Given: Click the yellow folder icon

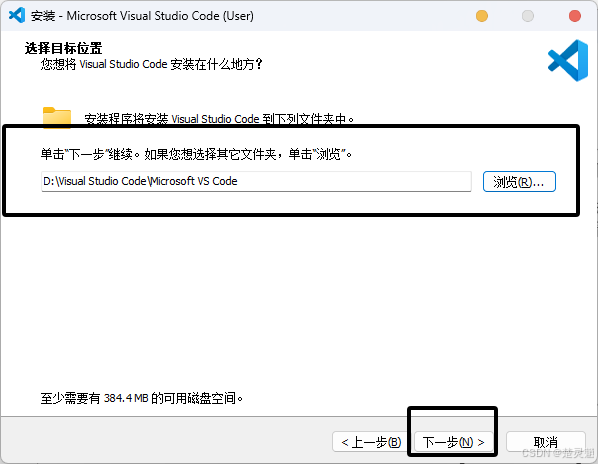Looking at the screenshot, I should [x=57, y=117].
